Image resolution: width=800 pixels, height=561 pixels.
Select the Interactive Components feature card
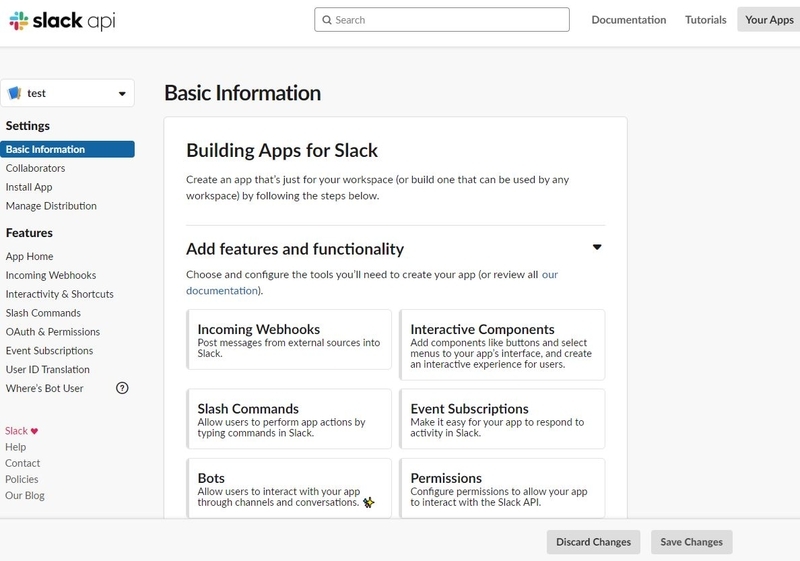(502, 345)
